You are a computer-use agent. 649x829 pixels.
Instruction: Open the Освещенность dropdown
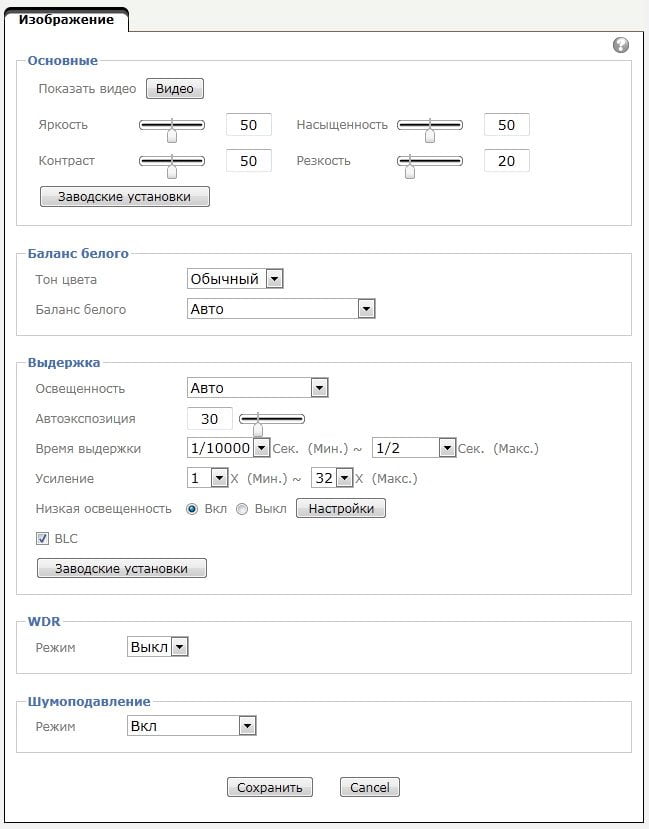pos(257,388)
